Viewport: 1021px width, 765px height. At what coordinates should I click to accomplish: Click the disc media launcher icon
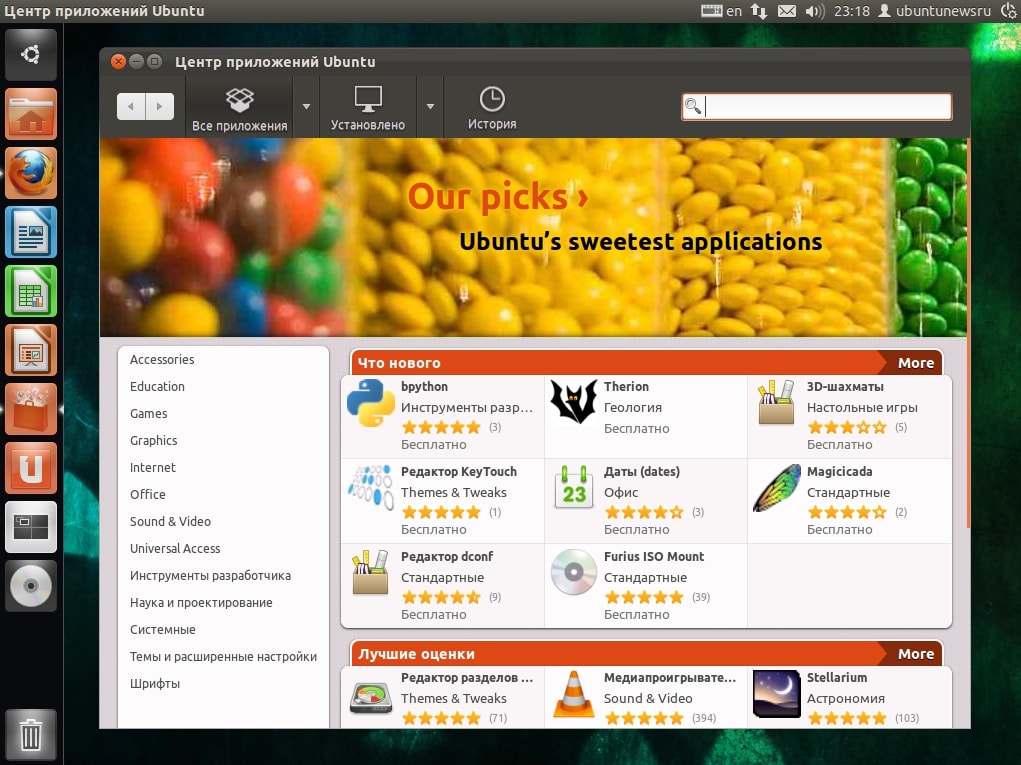[31, 586]
